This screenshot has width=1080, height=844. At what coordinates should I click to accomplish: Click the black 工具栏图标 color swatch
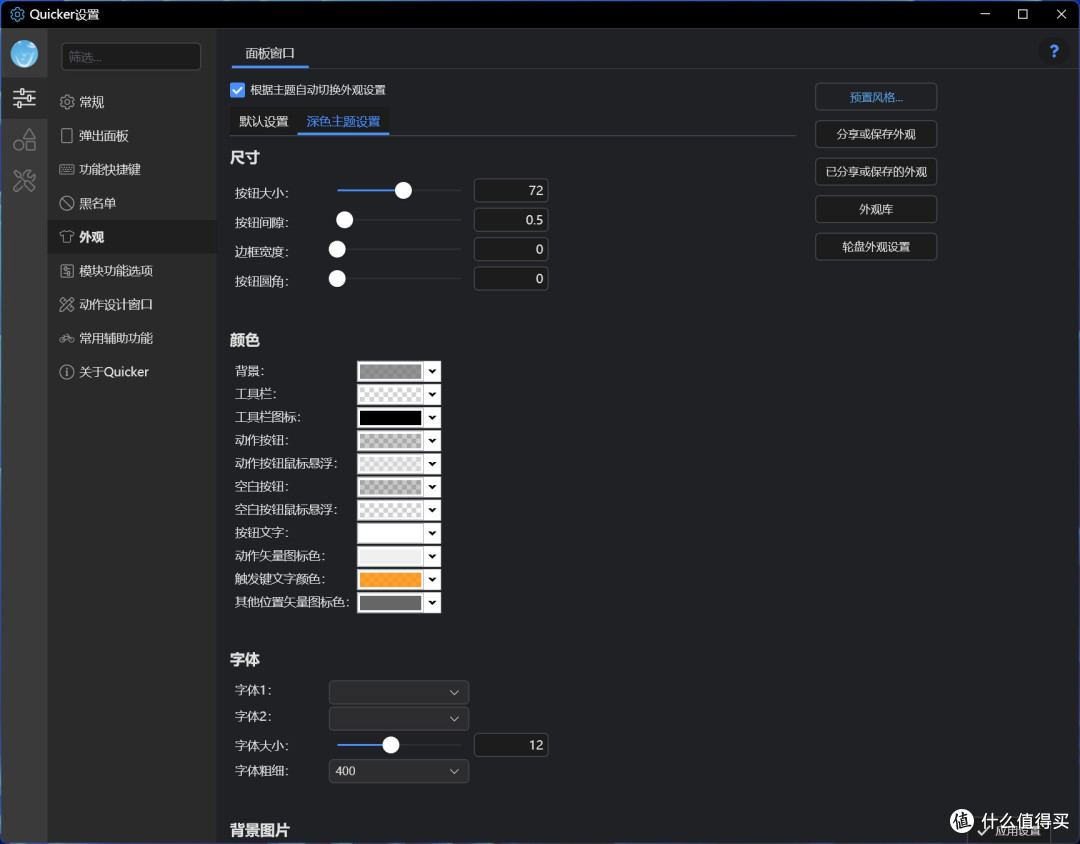390,418
